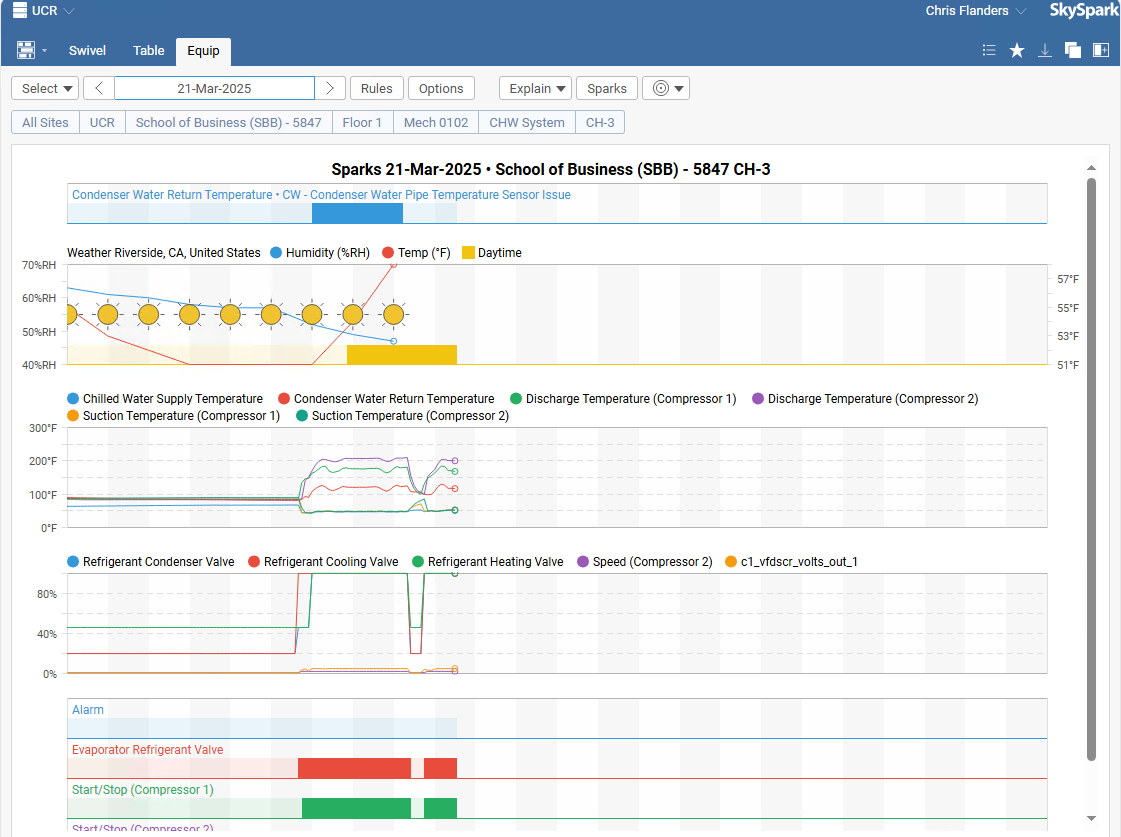Click the 21-Mar-2025 date field
The width and height of the screenshot is (1121, 837).
214,88
